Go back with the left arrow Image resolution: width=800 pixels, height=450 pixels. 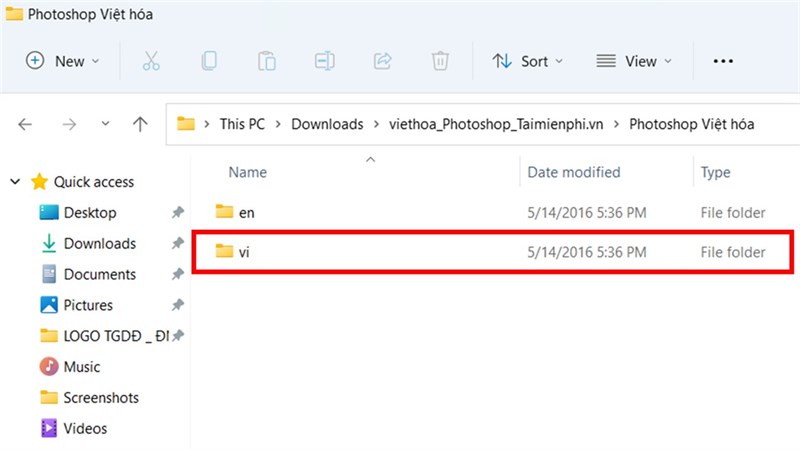(x=25, y=124)
